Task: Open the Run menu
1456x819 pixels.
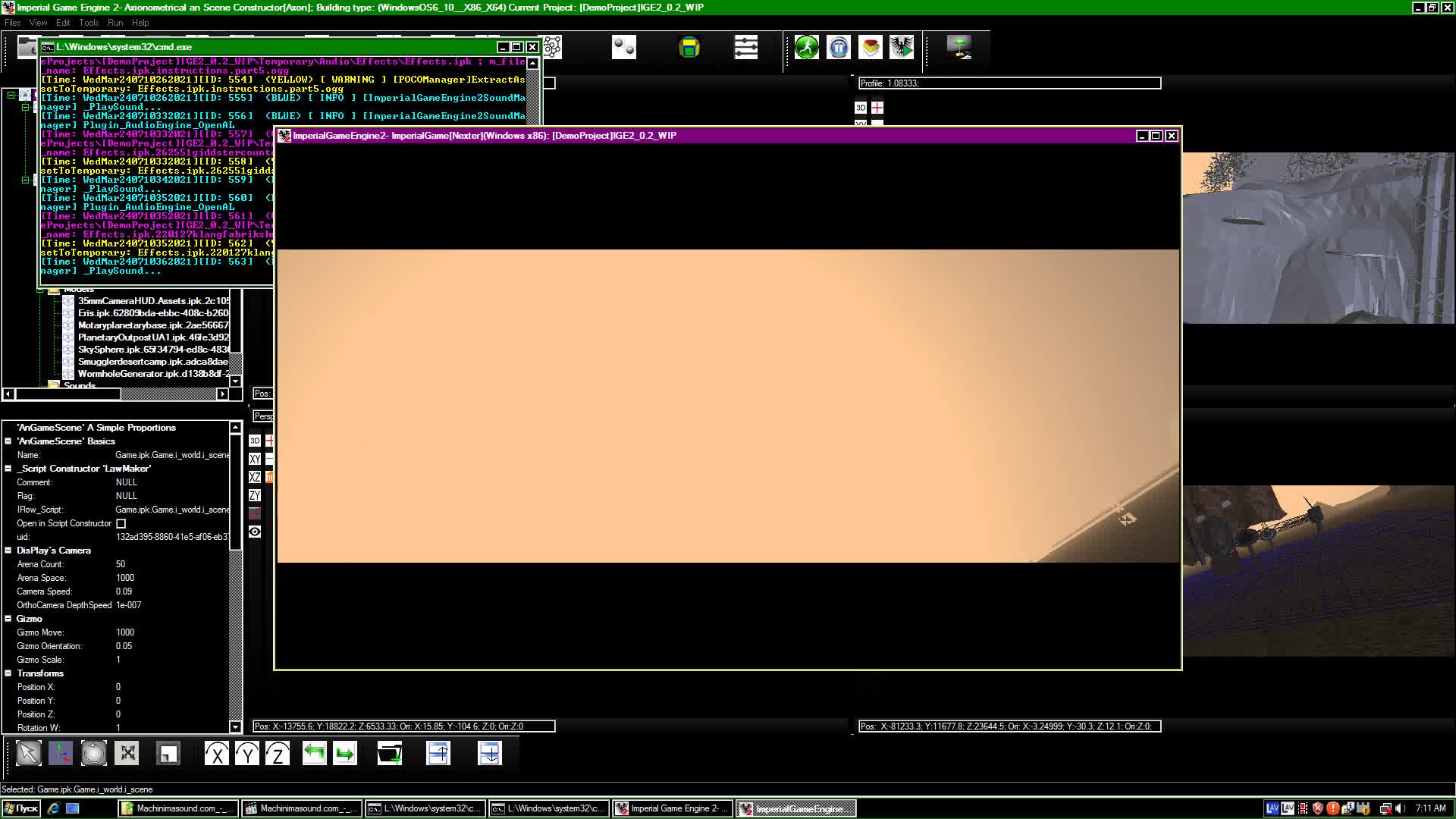Action: click(115, 22)
